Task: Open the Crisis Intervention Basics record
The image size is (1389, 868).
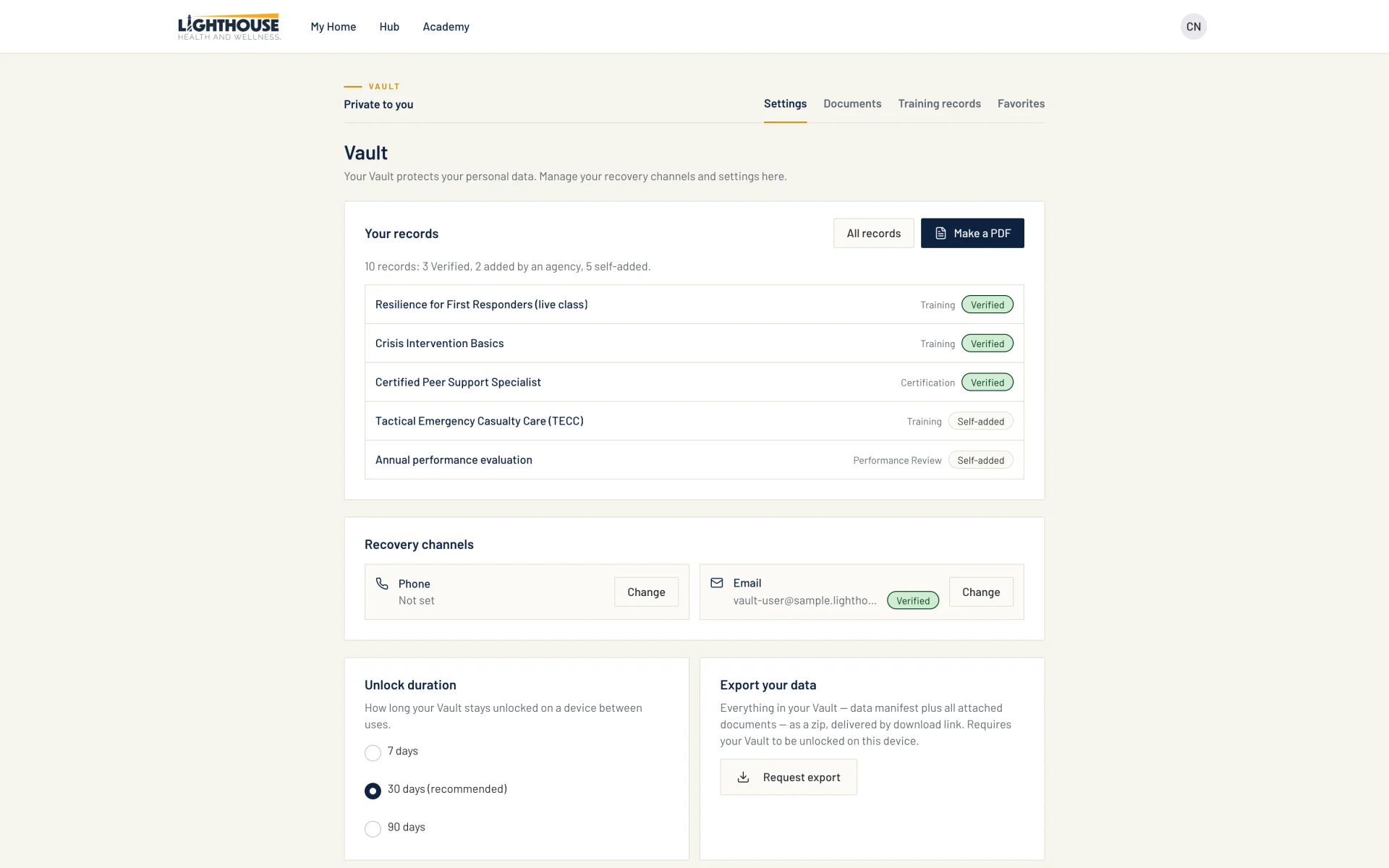Action: pos(694,344)
